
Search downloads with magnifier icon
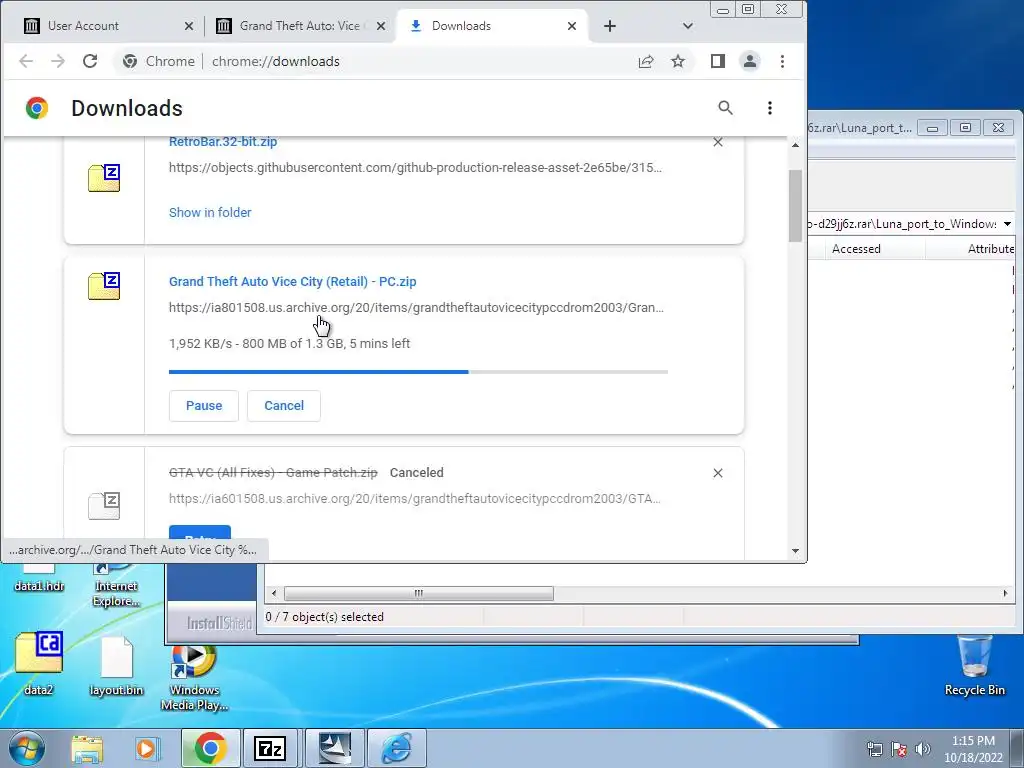726,108
